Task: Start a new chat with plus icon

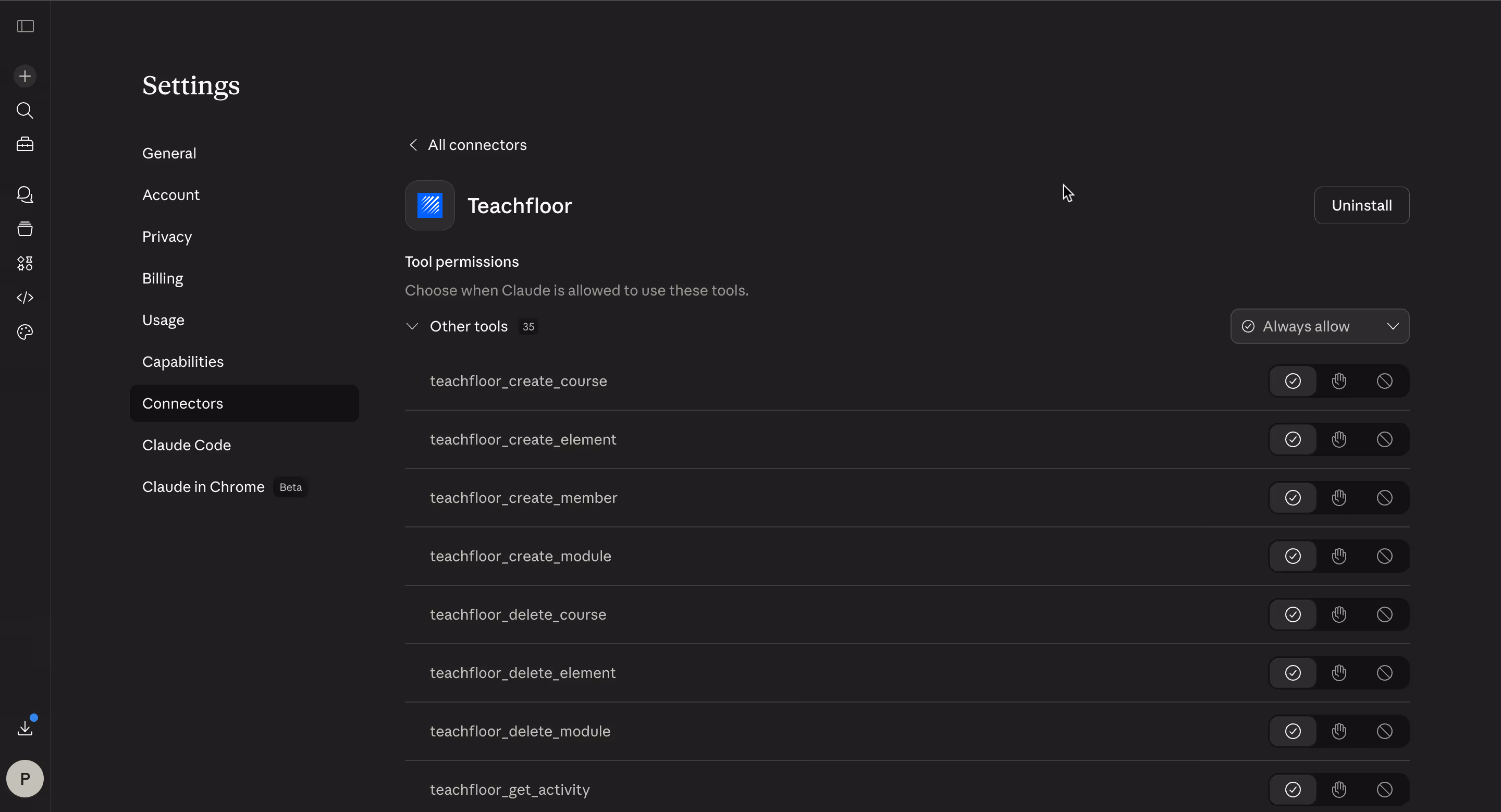Action: (25, 76)
